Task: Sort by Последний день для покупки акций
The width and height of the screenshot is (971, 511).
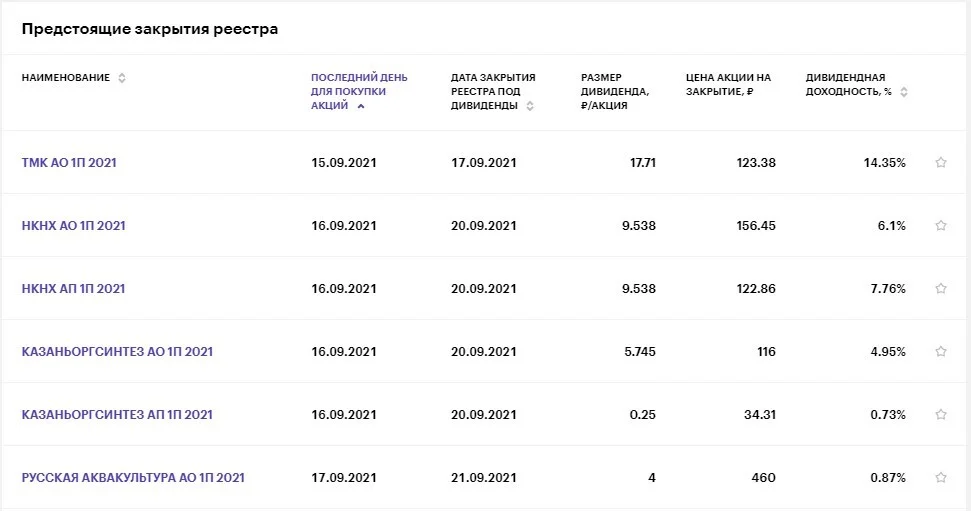Action: coord(359,92)
